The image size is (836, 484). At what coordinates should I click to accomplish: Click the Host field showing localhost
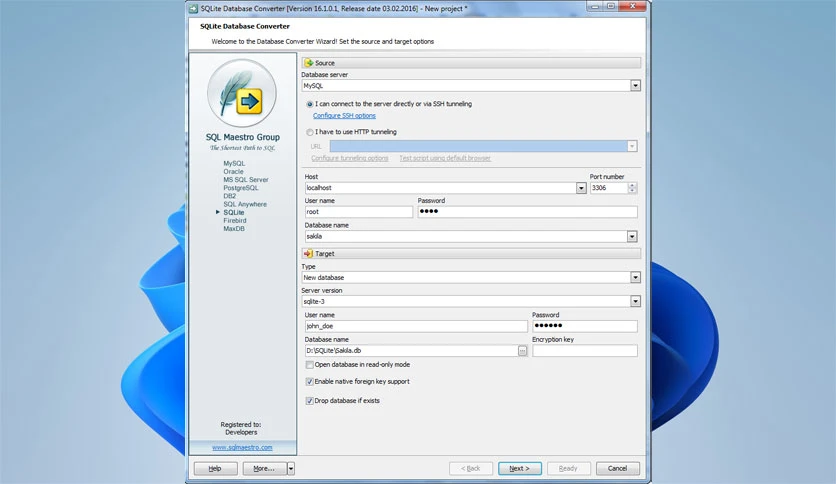coord(440,188)
